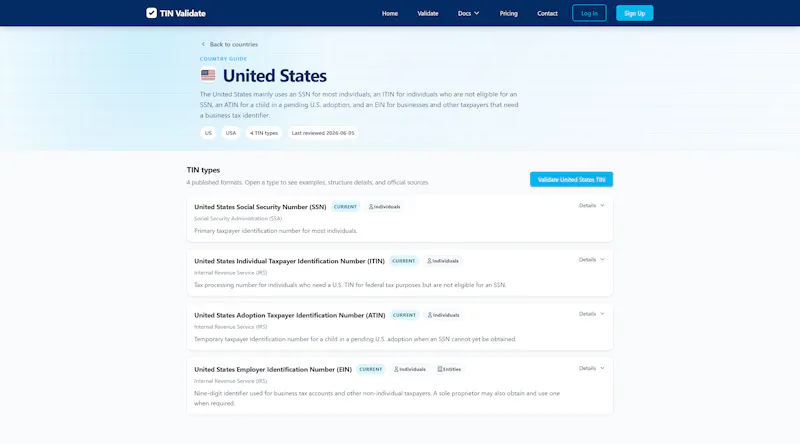Click Validate United States TIN button

(x=571, y=180)
